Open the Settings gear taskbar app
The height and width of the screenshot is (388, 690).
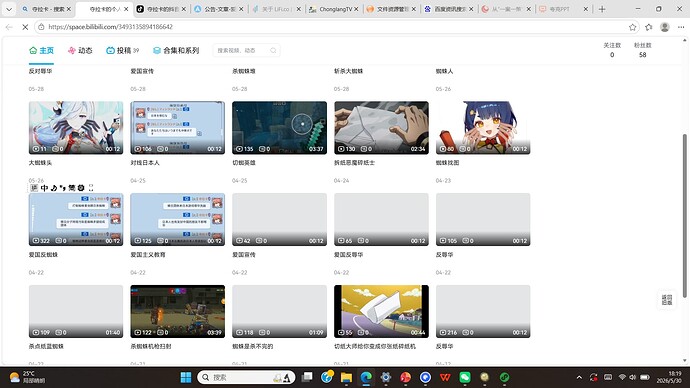pyautogui.click(x=386, y=377)
